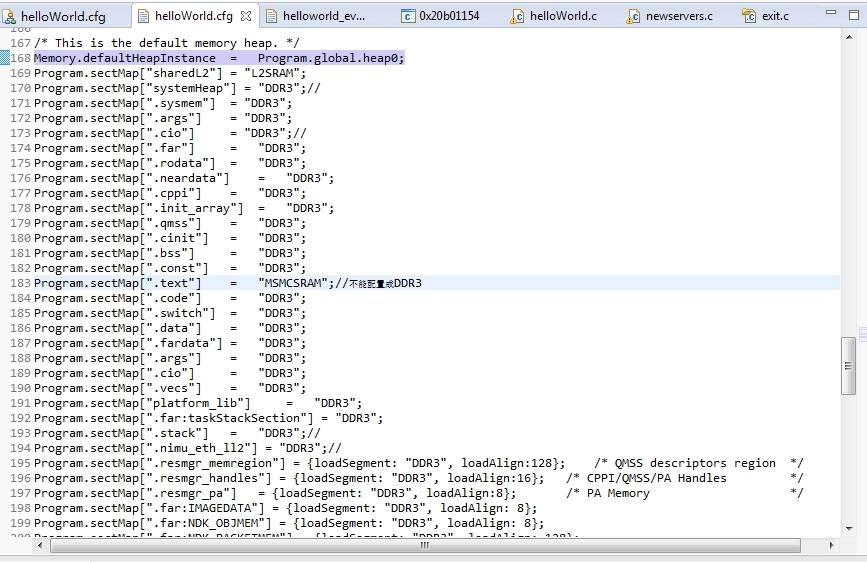Minimize the editor area
Image resolution: width=867 pixels, height=562 pixels.
pos(831,13)
